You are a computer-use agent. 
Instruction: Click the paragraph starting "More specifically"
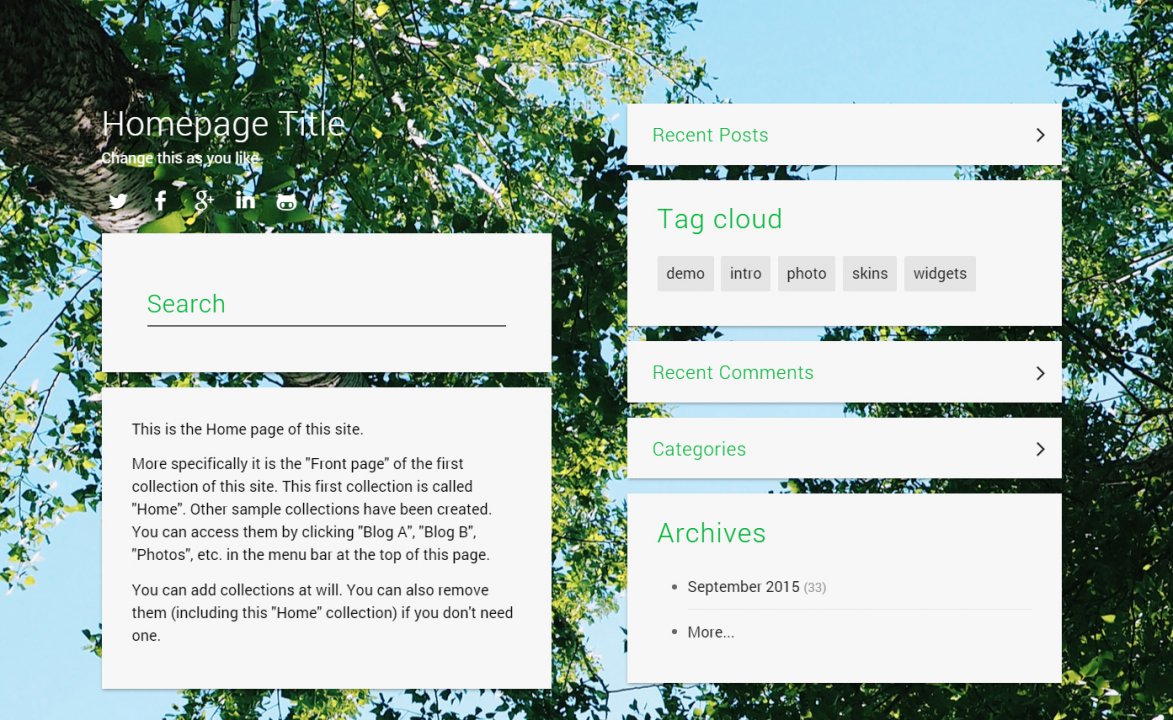click(312, 509)
